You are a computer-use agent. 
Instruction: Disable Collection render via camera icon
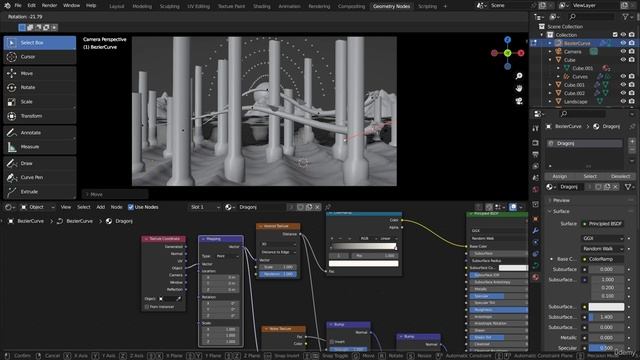(632, 35)
